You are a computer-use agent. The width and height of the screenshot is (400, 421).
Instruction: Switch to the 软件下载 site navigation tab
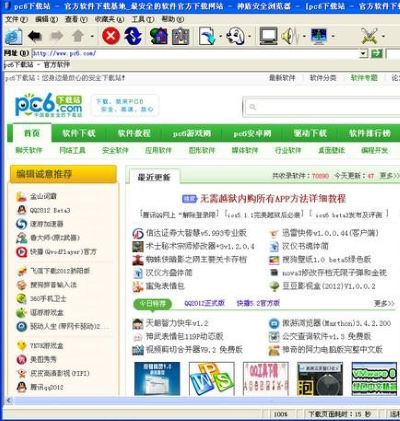(79, 133)
